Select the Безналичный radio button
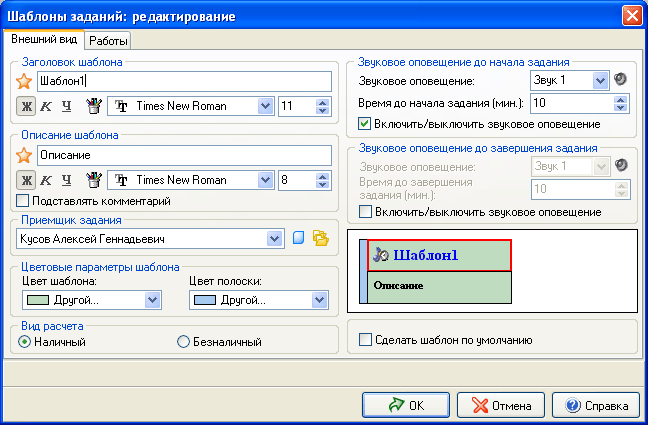This screenshot has height=425, width=648. [x=183, y=342]
